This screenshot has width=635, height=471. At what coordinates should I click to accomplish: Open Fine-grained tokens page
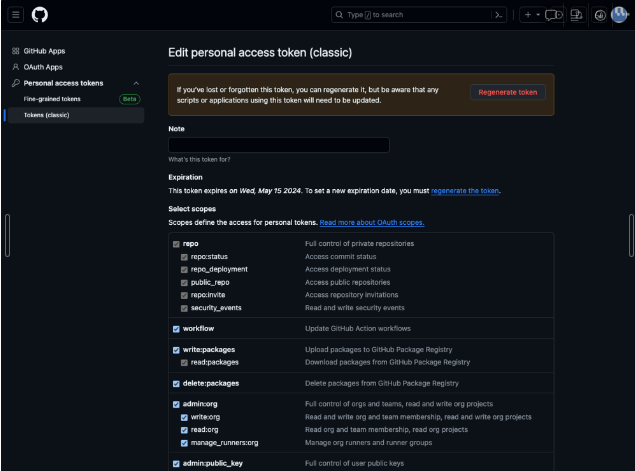click(52, 99)
